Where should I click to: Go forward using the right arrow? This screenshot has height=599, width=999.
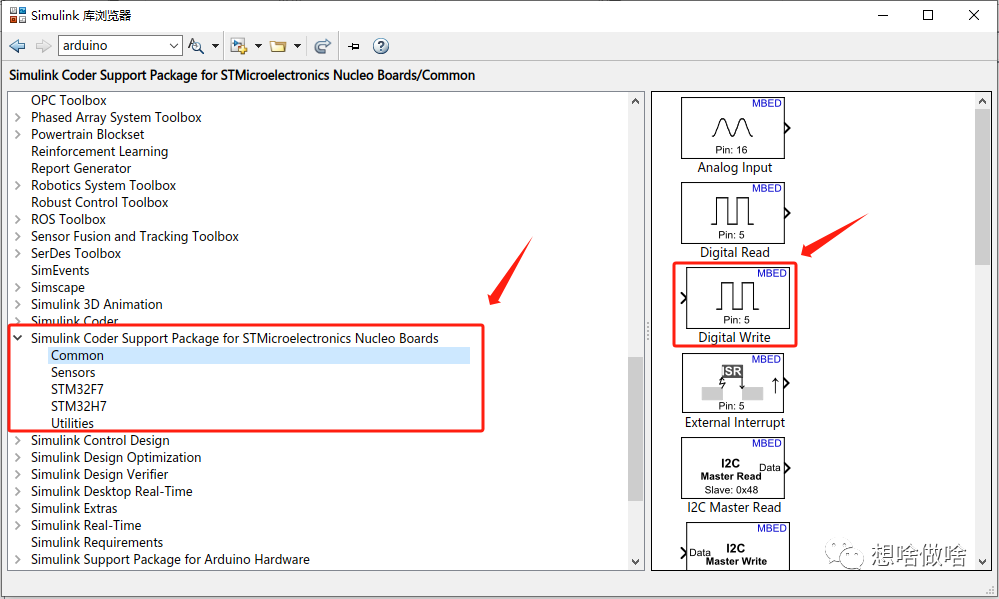pyautogui.click(x=43, y=46)
